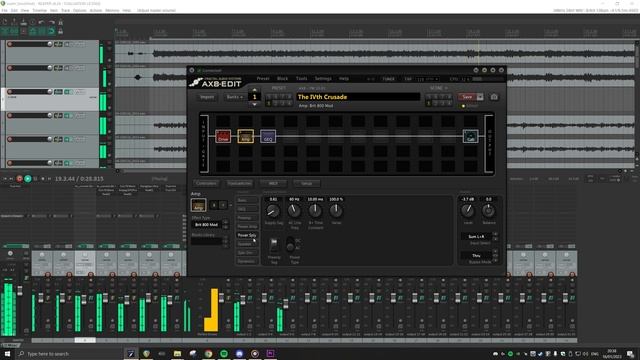Adjust the amp Balance knob

click(489, 211)
